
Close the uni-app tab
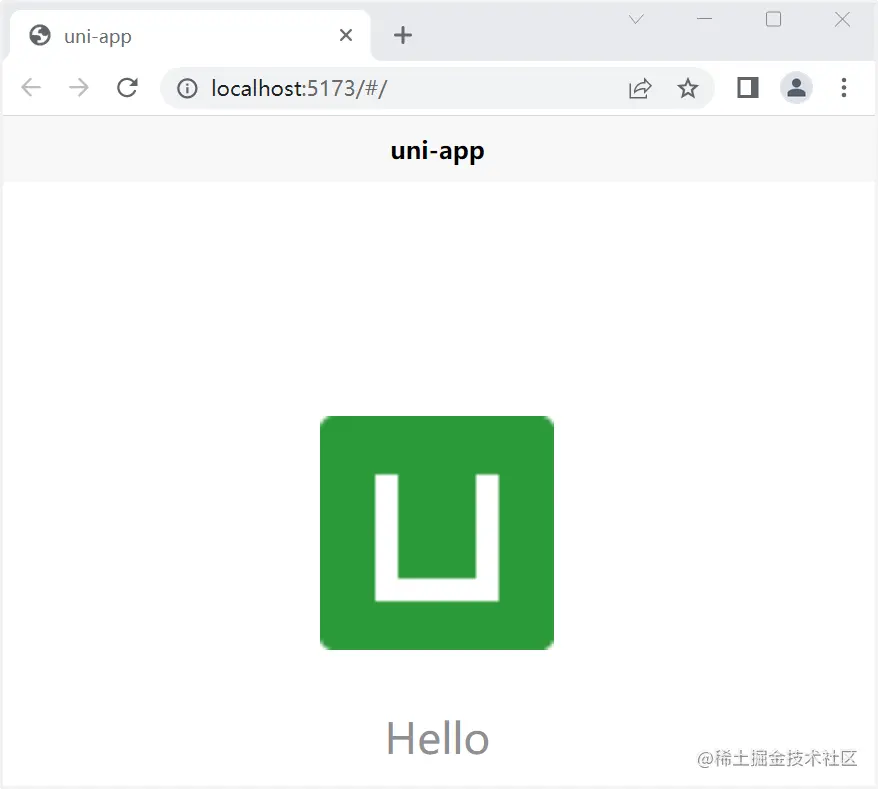[346, 35]
